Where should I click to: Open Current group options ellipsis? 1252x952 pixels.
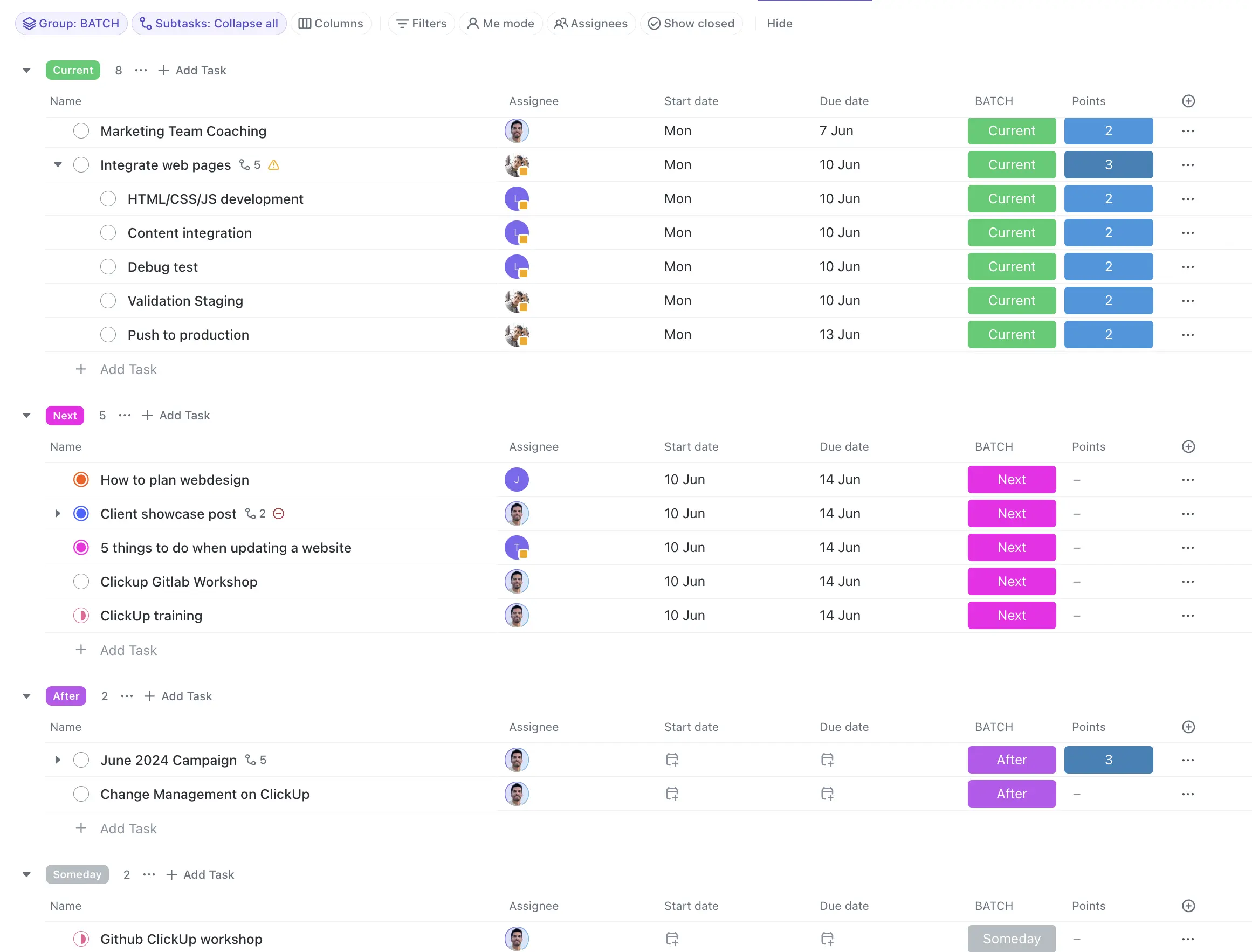(141, 70)
